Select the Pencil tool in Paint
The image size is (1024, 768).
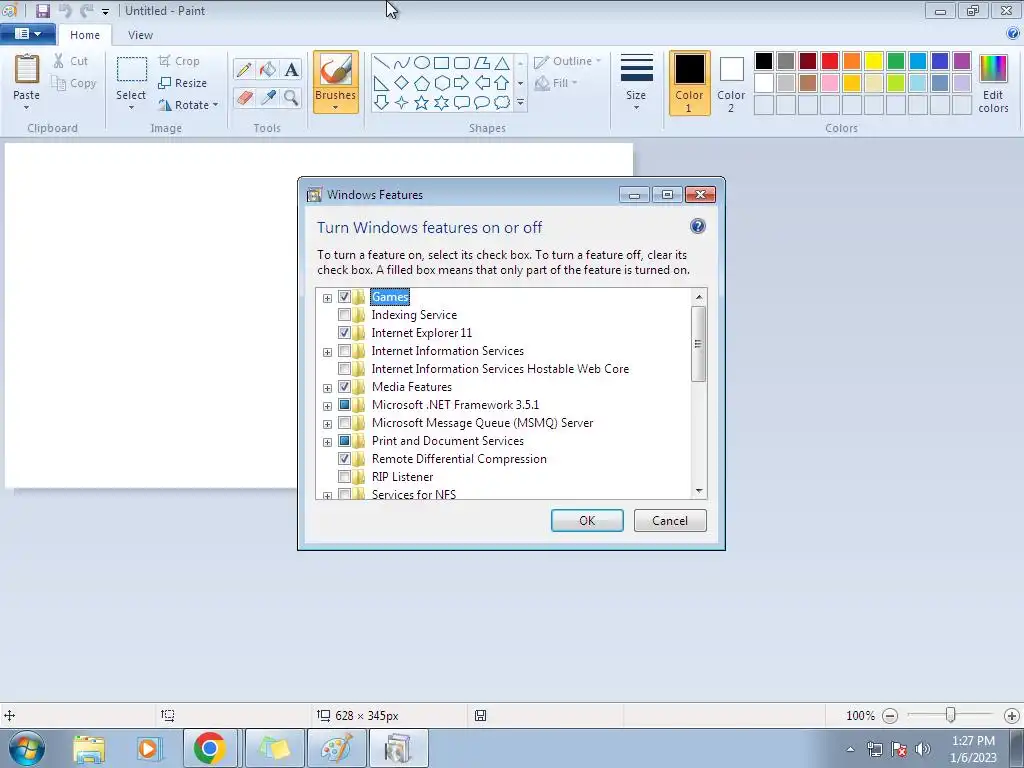244,69
